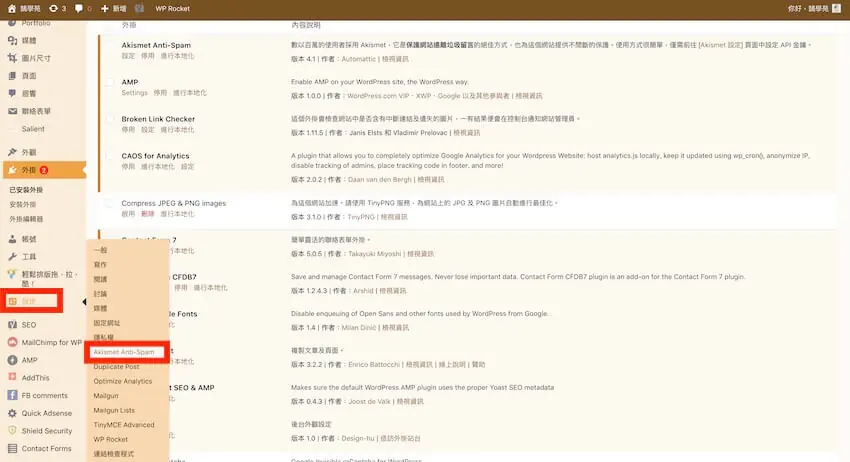Viewport: 850px width, 462px height.
Task: Select Mailgun Lists in the settings flyout
Action: tap(114, 410)
